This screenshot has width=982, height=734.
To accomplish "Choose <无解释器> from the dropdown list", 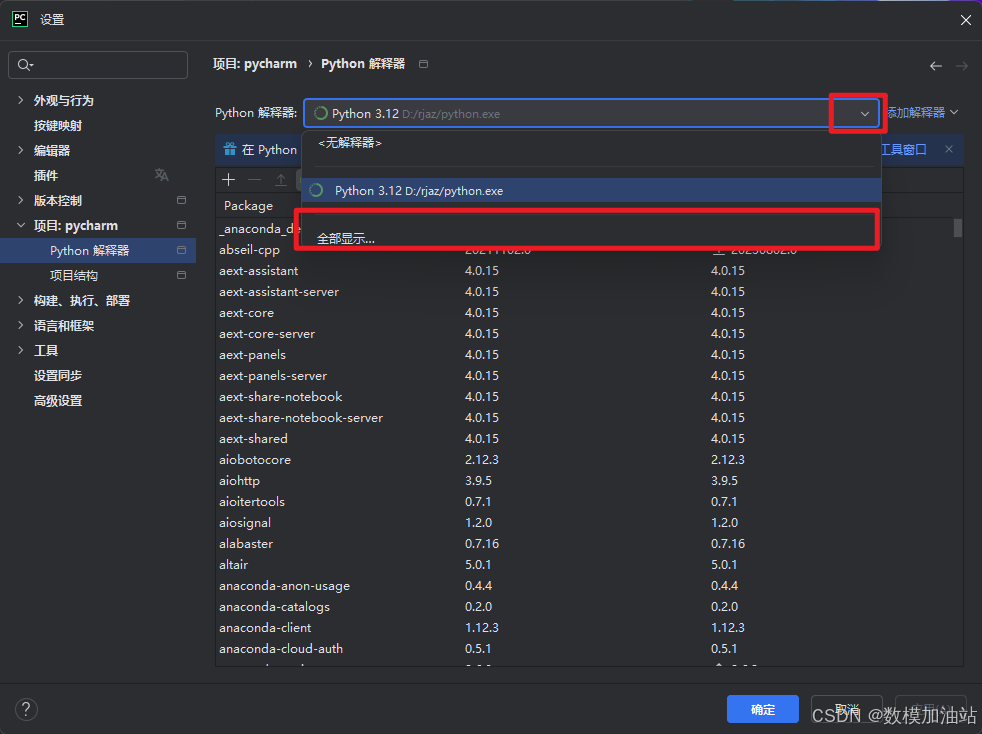I will coord(350,143).
